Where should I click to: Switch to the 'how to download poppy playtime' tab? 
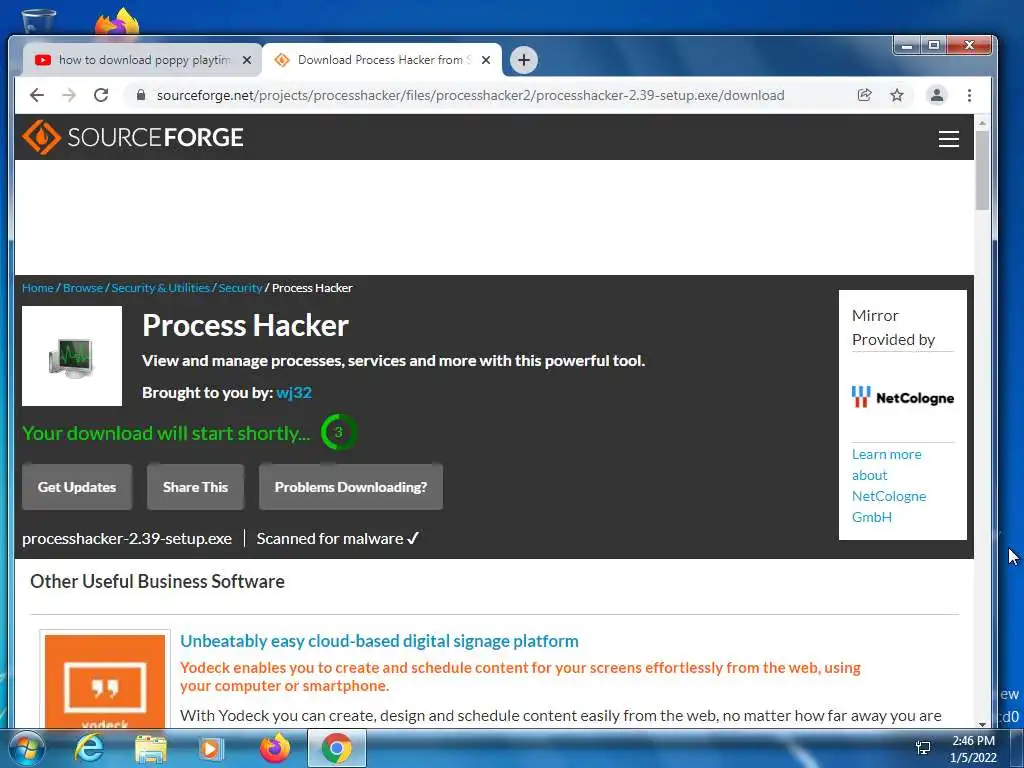click(144, 60)
